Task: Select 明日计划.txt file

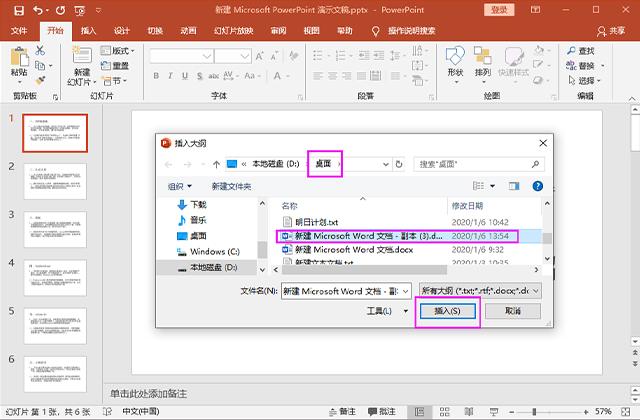Action: 316,222
